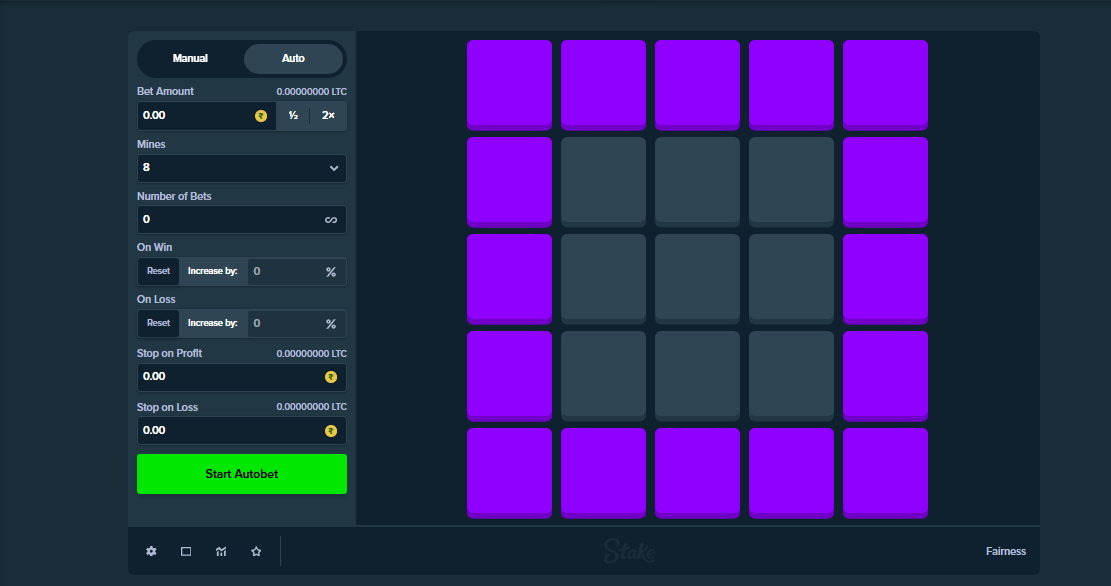
Task: Select gray tile in second row, third column
Action: [697, 182]
